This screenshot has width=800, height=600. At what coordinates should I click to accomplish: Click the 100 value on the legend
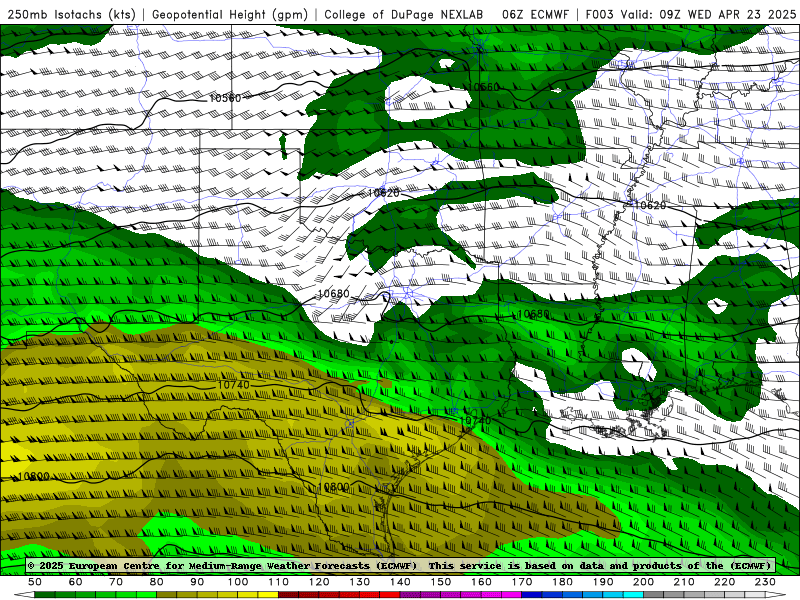(x=238, y=582)
